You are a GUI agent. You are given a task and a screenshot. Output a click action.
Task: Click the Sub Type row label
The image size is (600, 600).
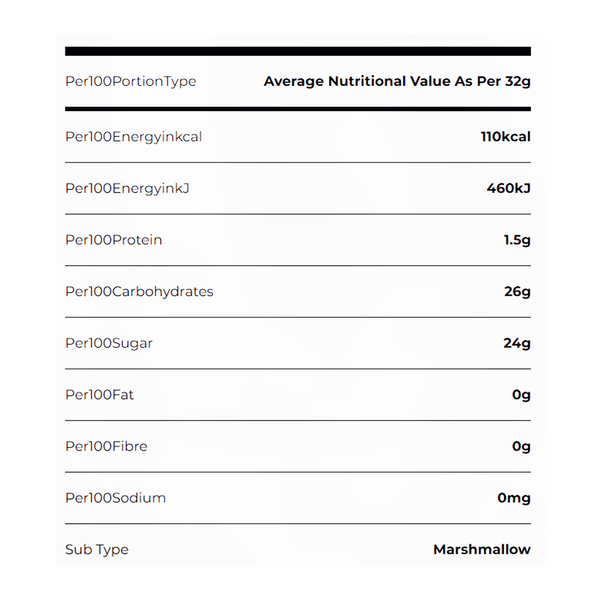(97, 549)
